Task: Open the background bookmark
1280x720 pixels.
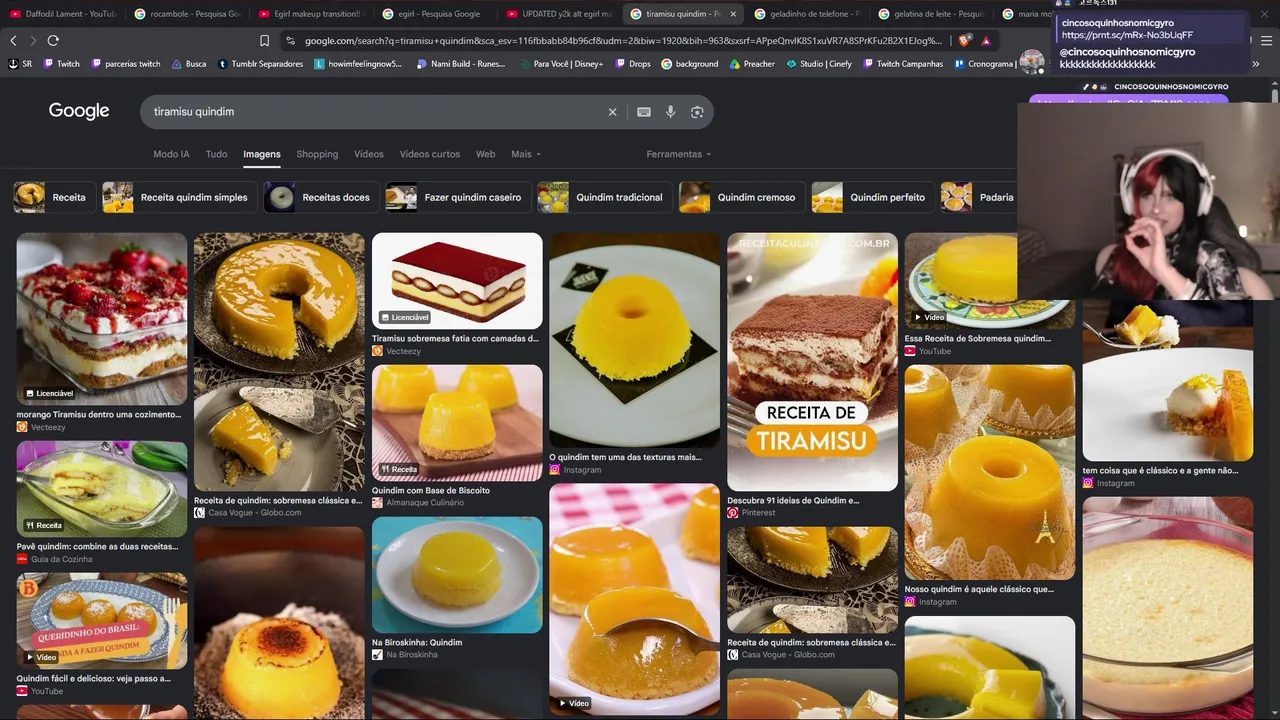Action: click(689, 64)
